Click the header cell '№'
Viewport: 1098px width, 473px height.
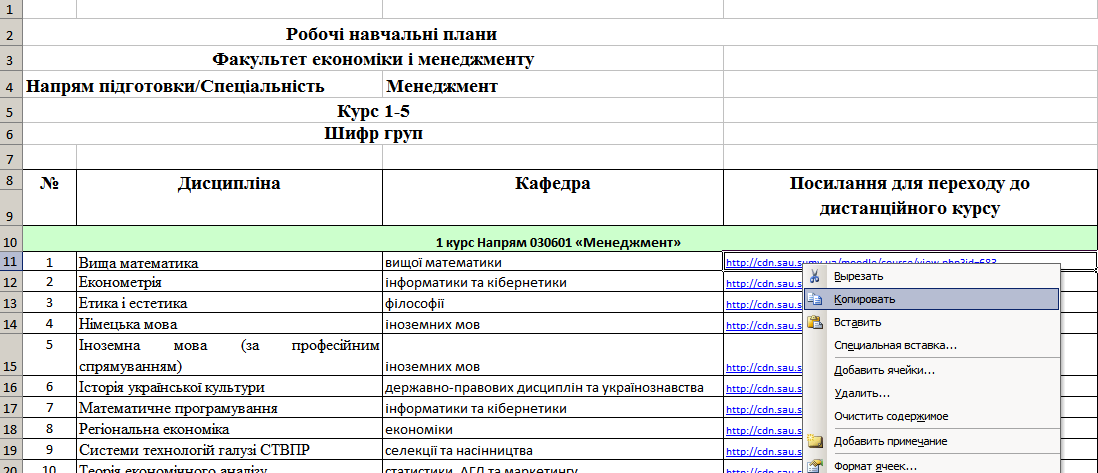50,198
